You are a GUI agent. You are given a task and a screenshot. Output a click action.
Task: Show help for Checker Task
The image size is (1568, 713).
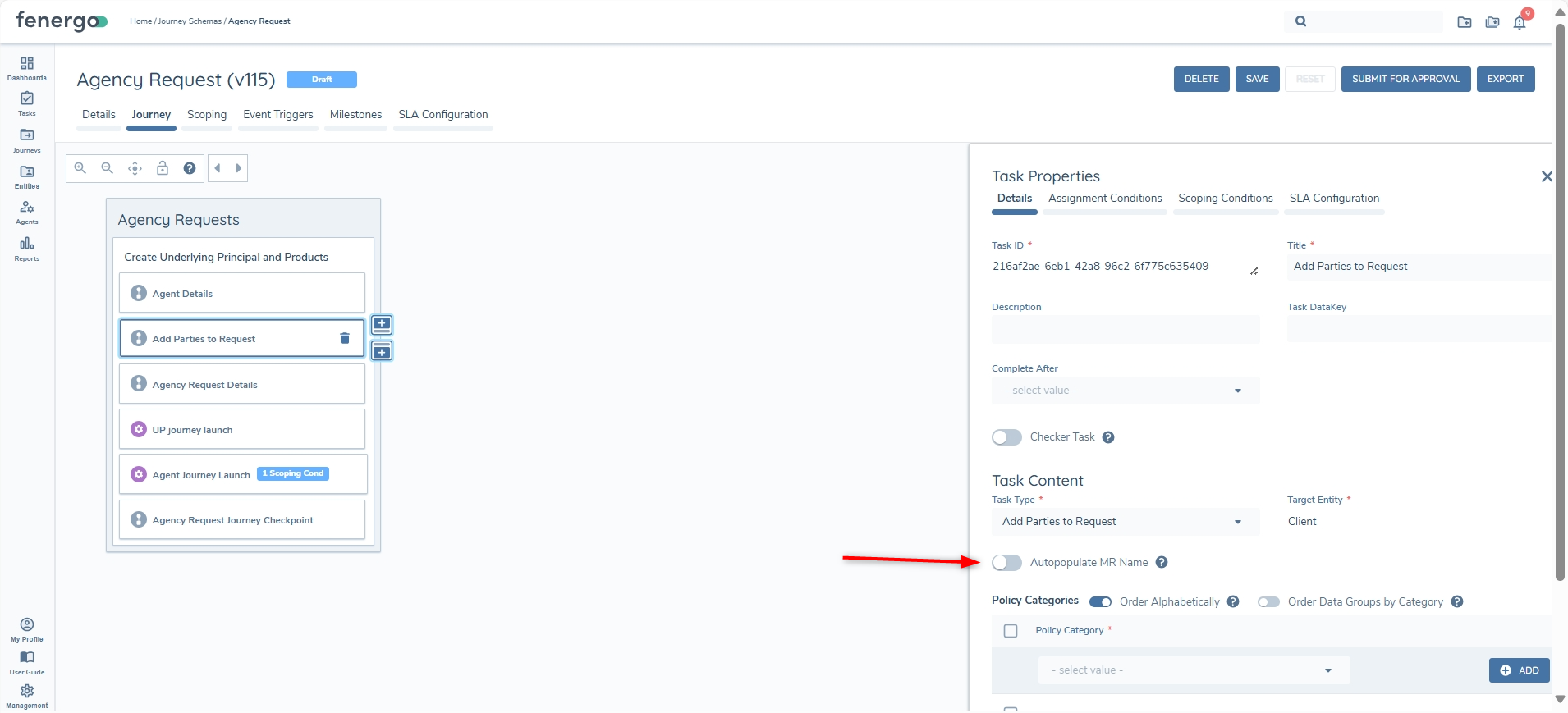pos(1108,437)
